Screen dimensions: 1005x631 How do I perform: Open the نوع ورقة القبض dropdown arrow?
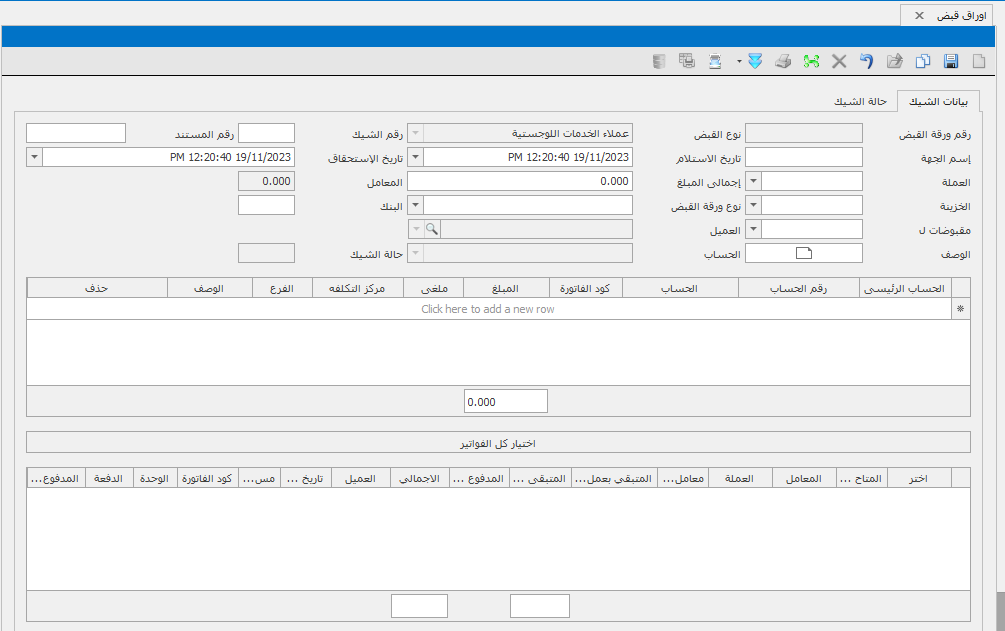point(416,205)
